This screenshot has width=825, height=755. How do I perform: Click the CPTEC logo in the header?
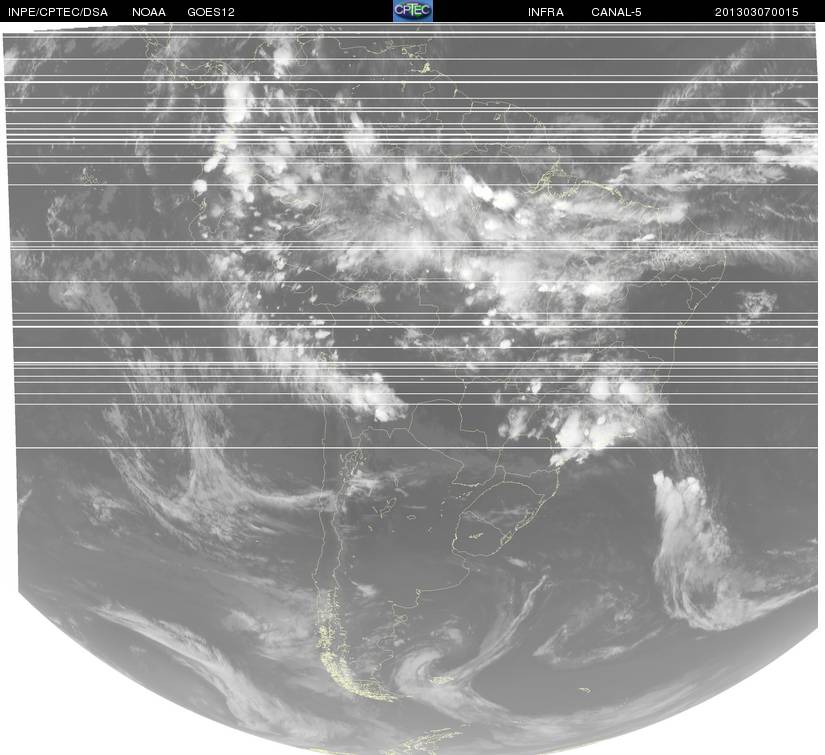pyautogui.click(x=413, y=11)
